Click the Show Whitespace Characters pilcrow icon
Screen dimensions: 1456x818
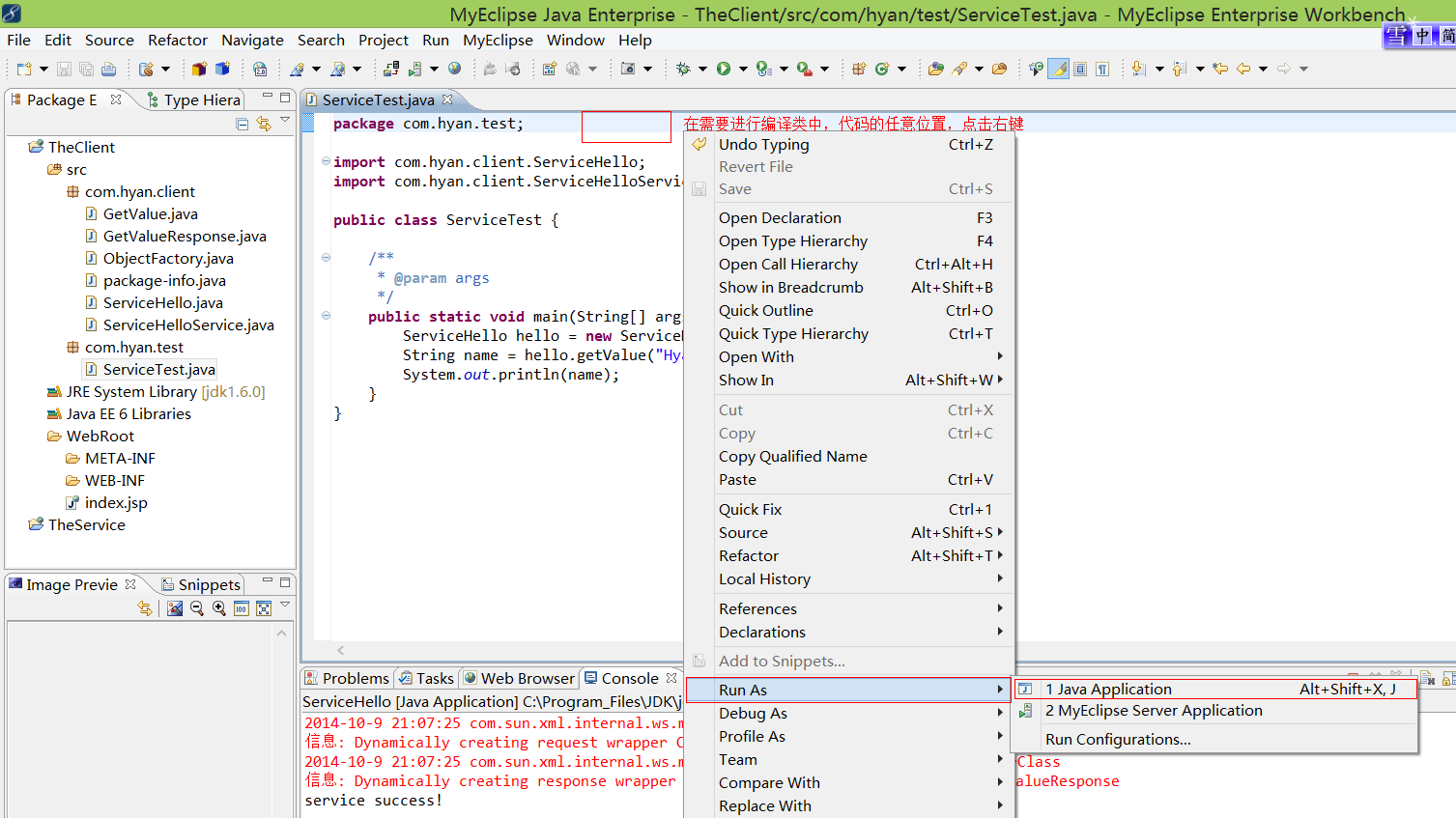1101,69
